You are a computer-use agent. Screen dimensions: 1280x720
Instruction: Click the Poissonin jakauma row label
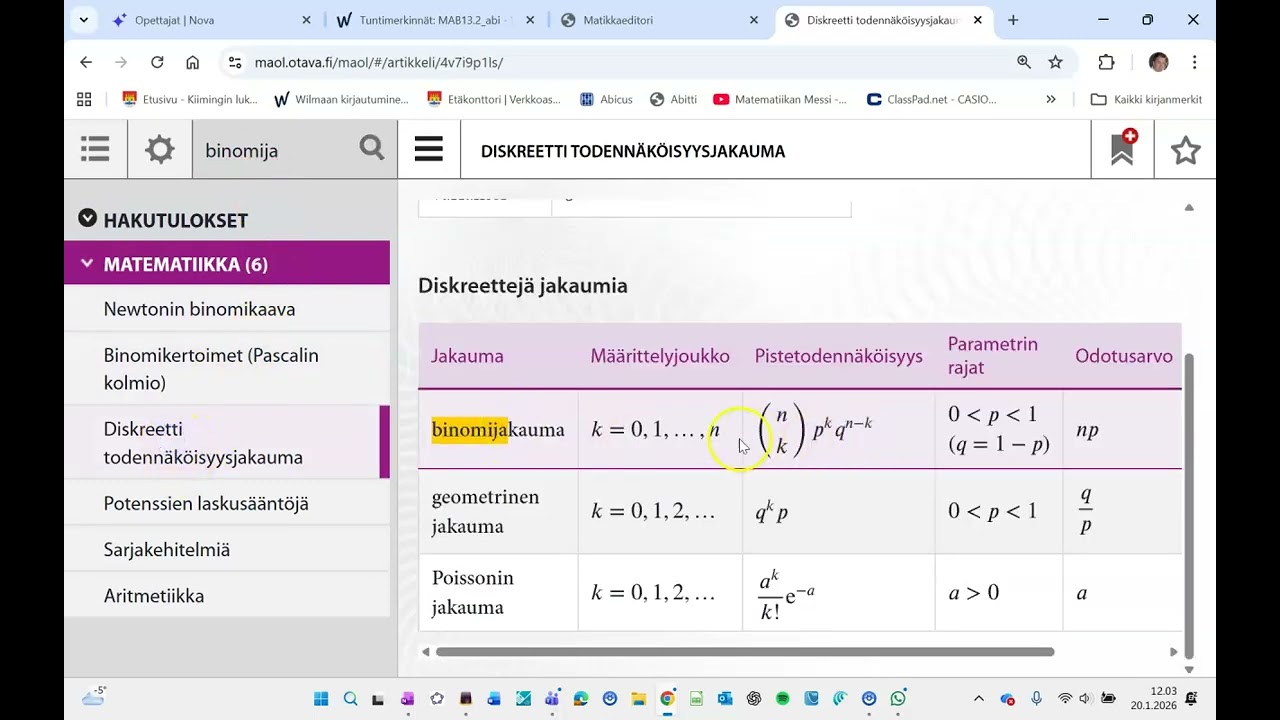[x=473, y=592]
